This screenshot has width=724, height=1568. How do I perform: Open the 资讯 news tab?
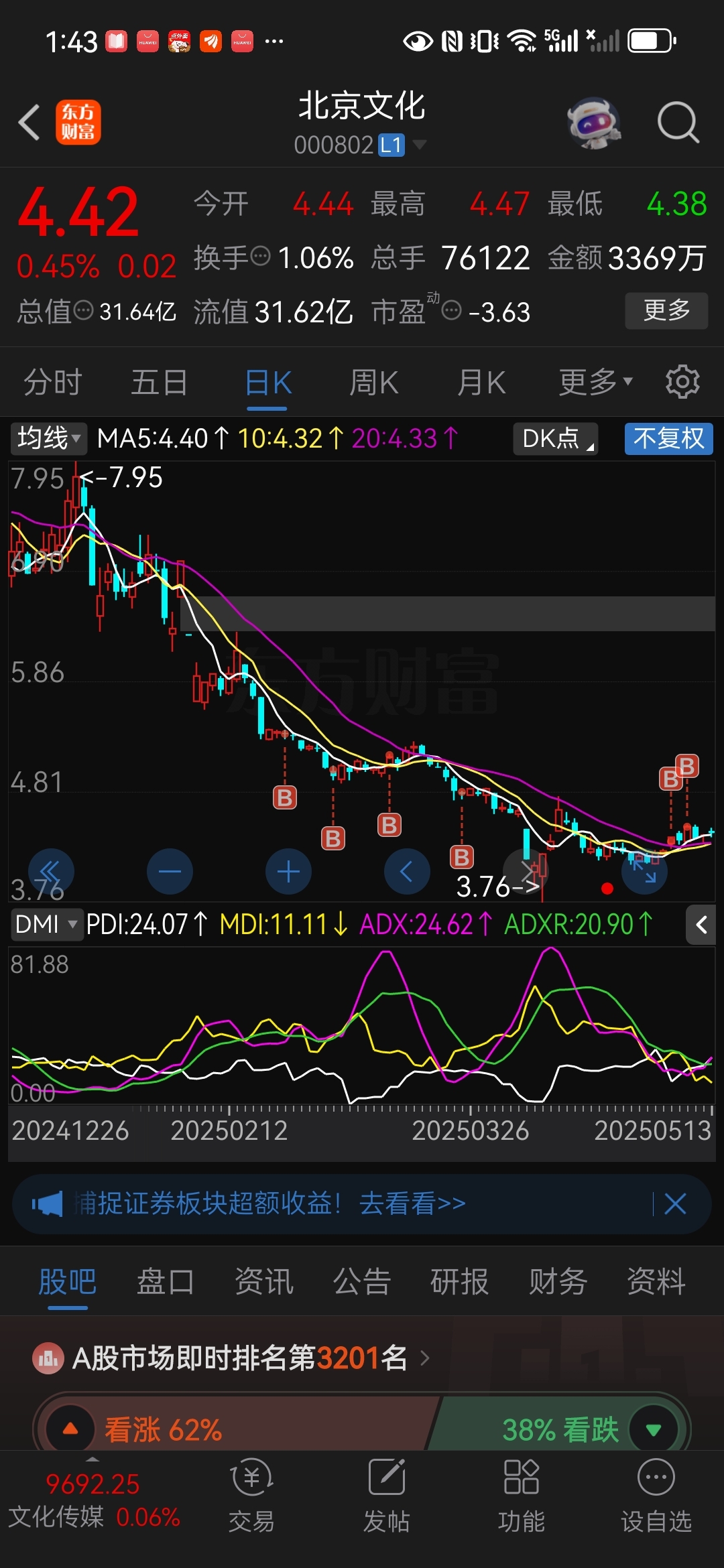pyautogui.click(x=264, y=1282)
